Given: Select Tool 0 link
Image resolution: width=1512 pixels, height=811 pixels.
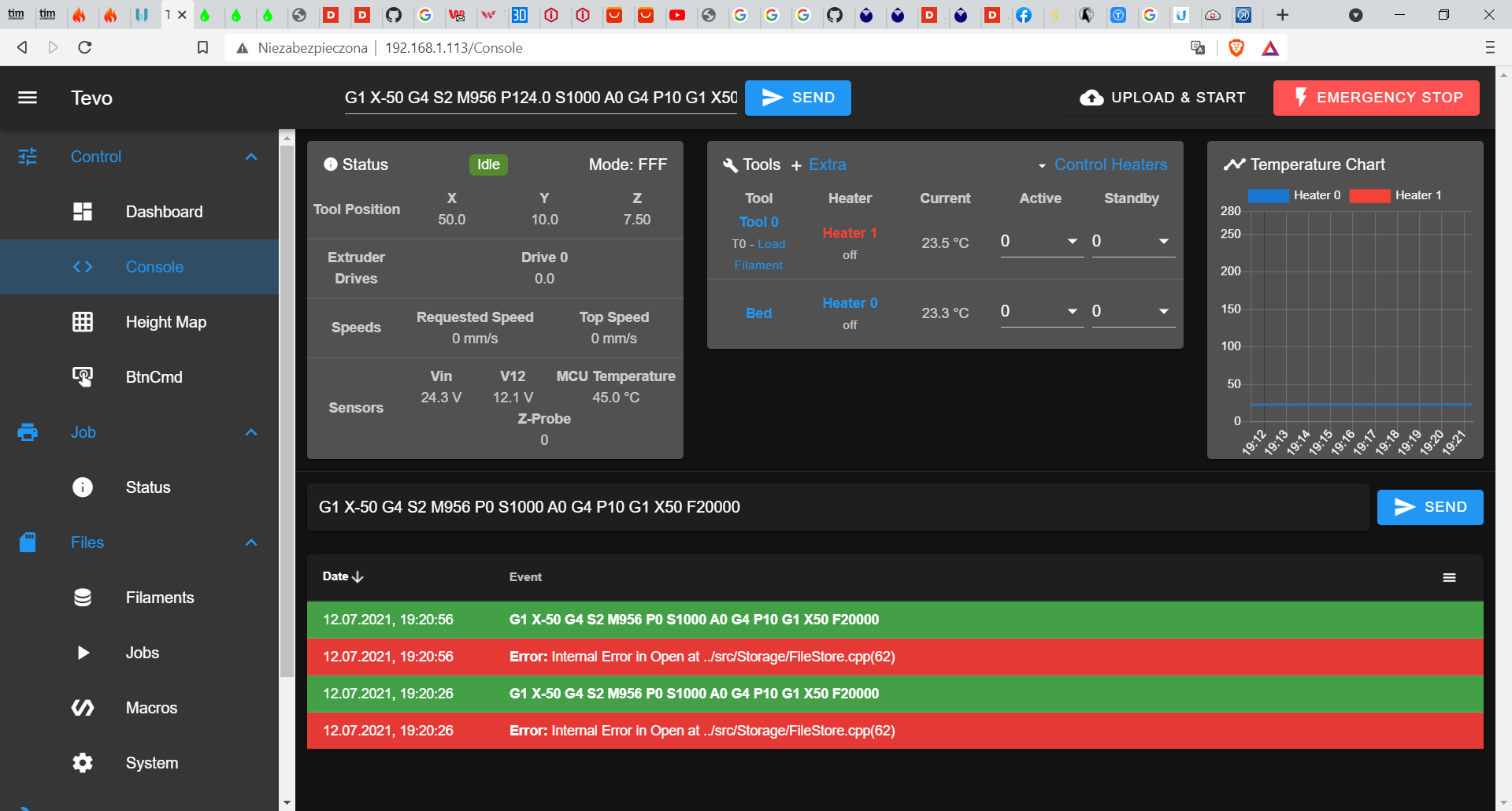Looking at the screenshot, I should (758, 222).
